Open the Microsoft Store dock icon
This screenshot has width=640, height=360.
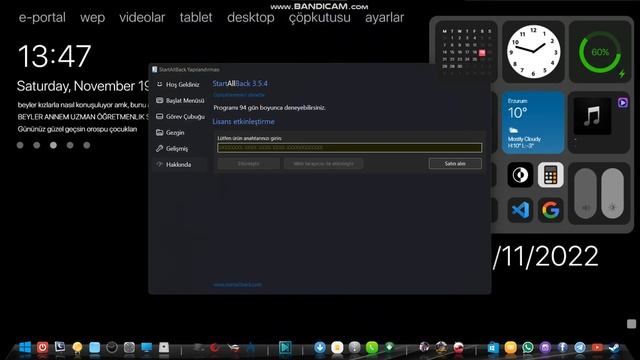coord(493,348)
